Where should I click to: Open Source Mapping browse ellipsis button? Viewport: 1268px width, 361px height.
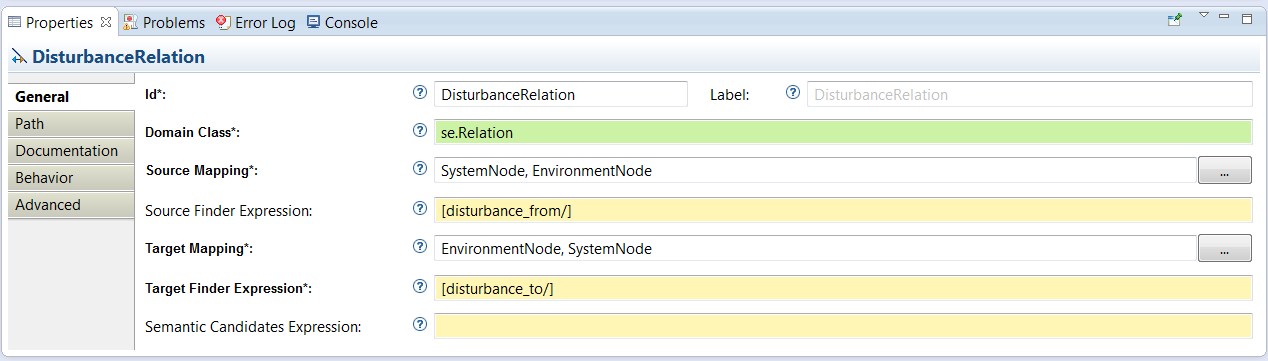point(1225,171)
